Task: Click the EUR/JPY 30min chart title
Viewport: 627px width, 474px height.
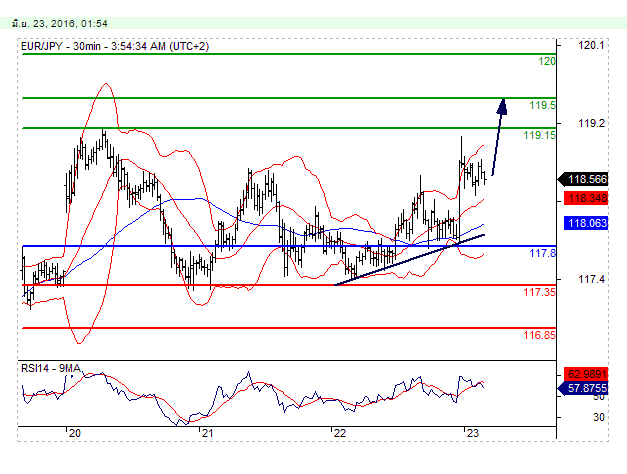Action: pyautogui.click(x=115, y=45)
